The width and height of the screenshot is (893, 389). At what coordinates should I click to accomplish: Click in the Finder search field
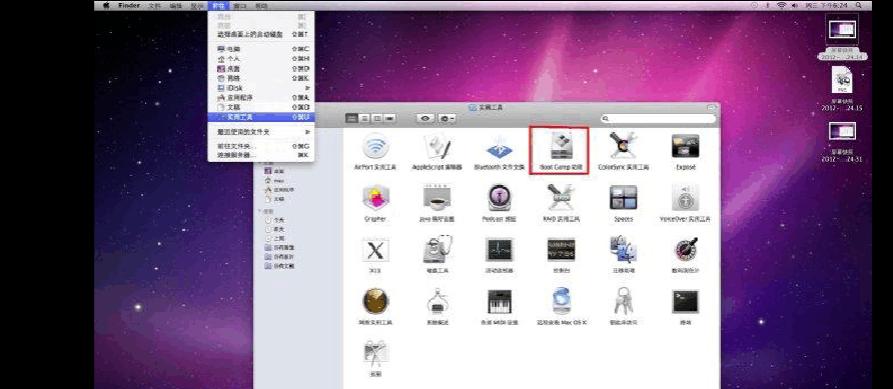click(x=658, y=119)
